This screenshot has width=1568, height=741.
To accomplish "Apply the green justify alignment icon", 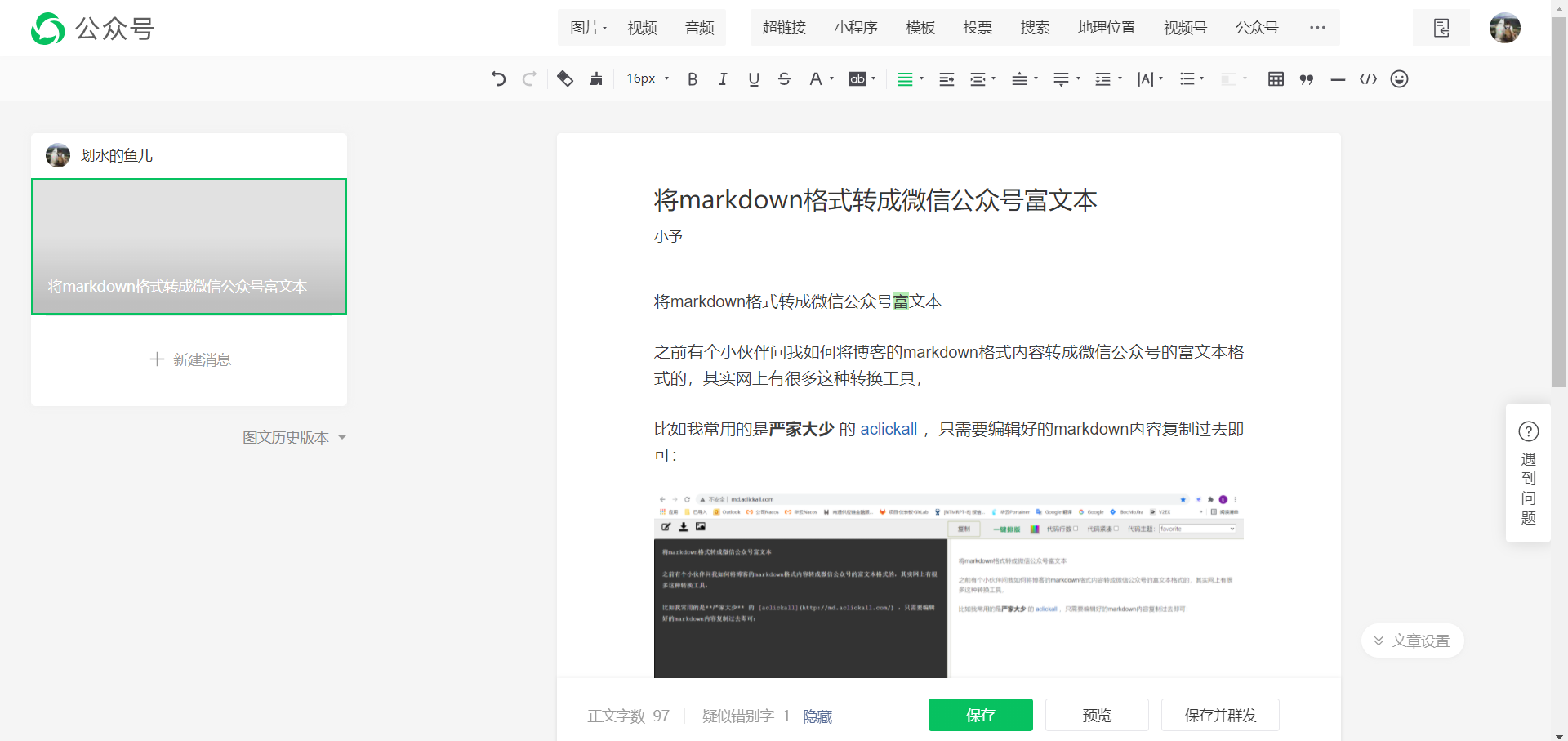I will click(x=905, y=79).
